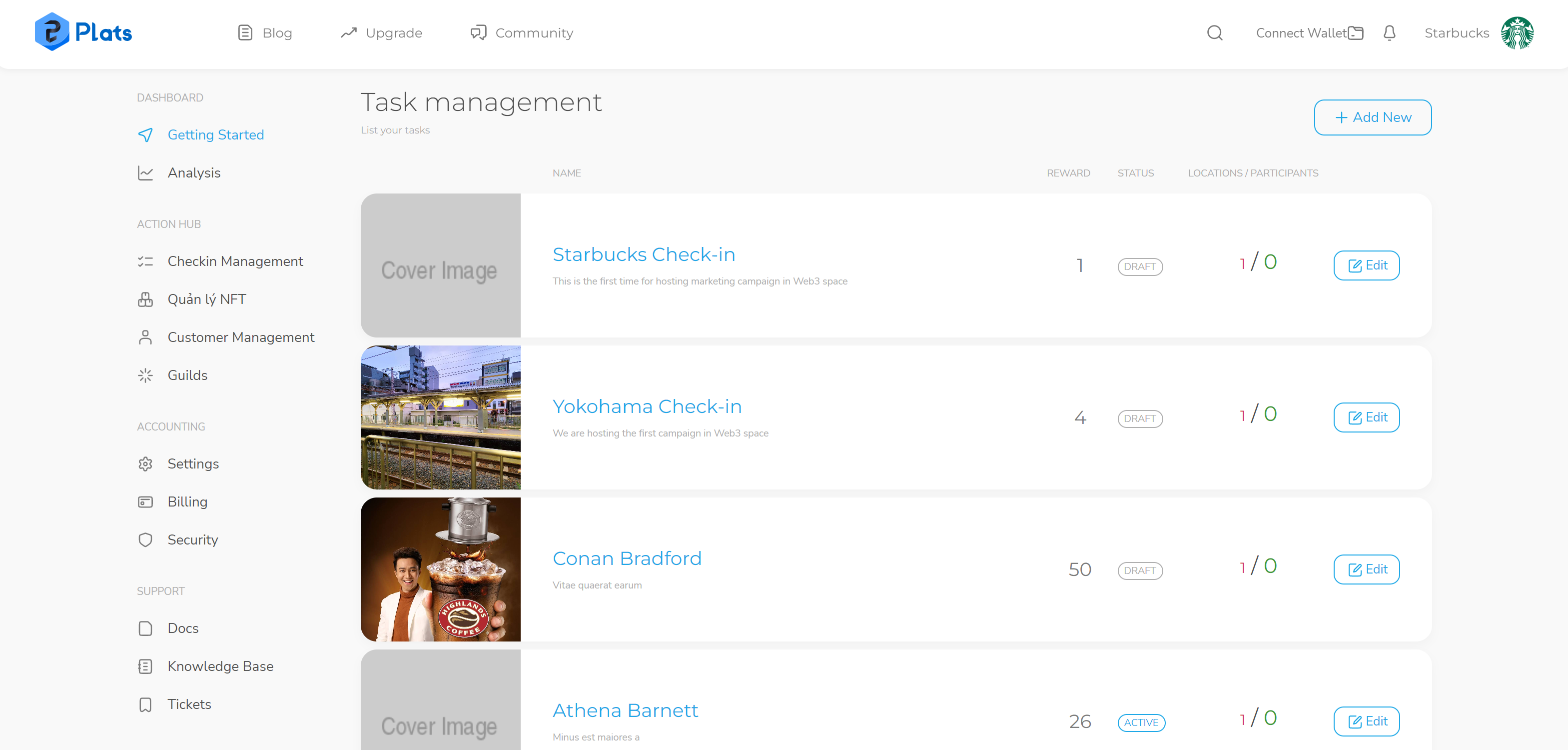Open the Security sidebar item
This screenshot has width=1568, height=750.
click(192, 540)
